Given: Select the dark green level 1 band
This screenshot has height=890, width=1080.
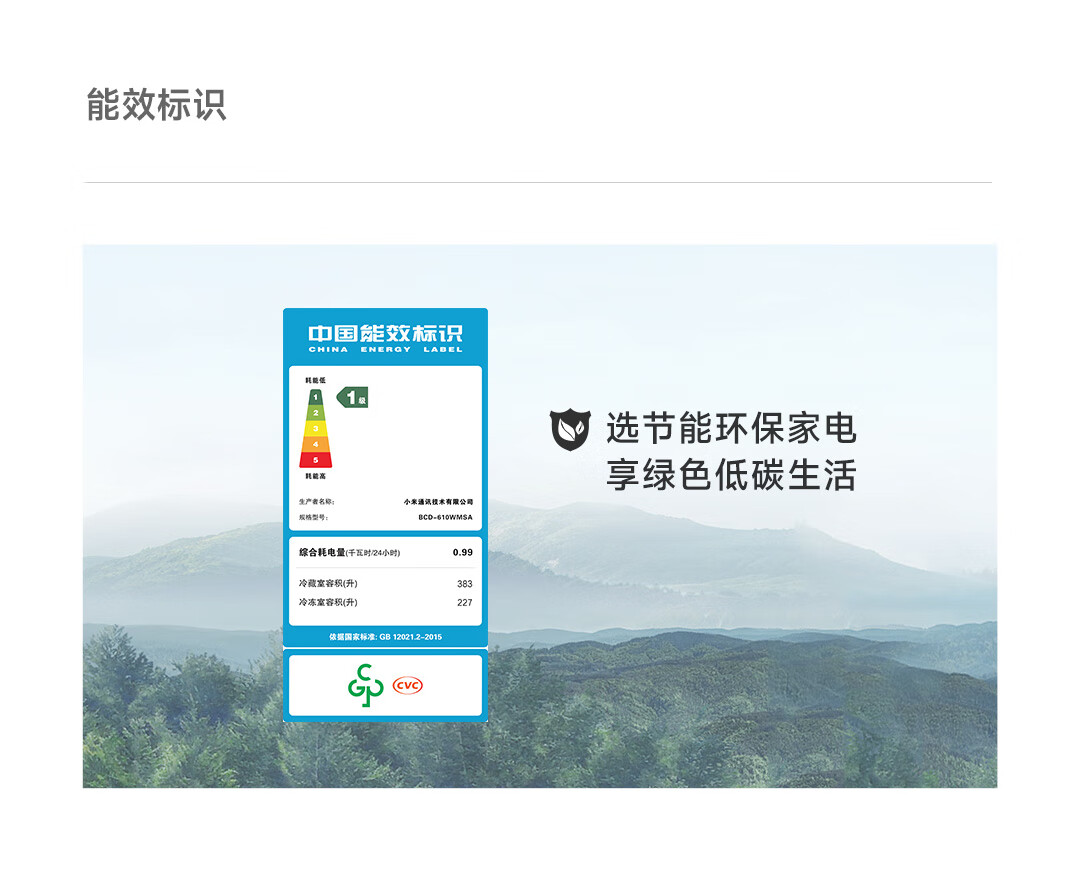Looking at the screenshot, I should (x=315, y=397).
